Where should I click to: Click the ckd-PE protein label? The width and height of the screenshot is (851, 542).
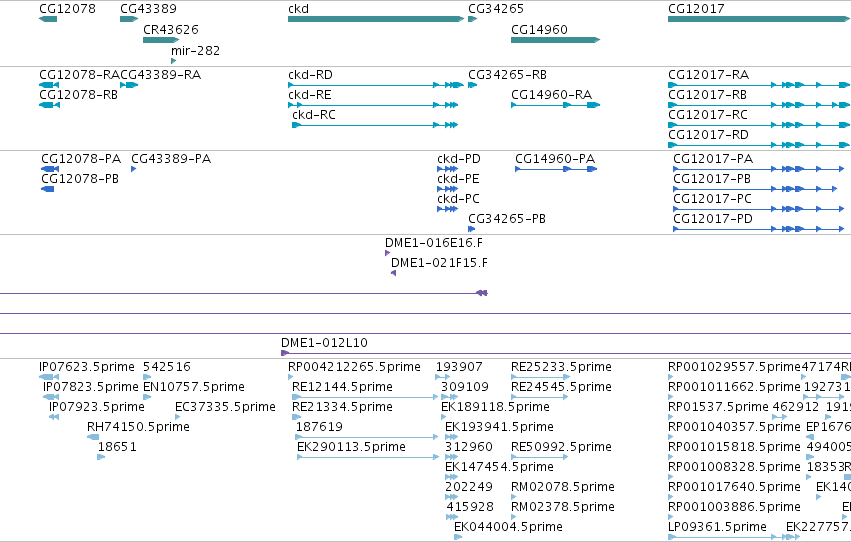point(458,178)
